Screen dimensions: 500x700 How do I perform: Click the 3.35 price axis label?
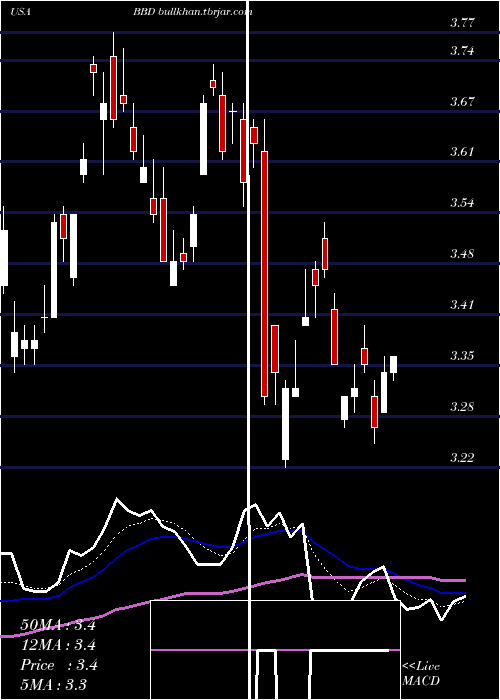(x=462, y=356)
